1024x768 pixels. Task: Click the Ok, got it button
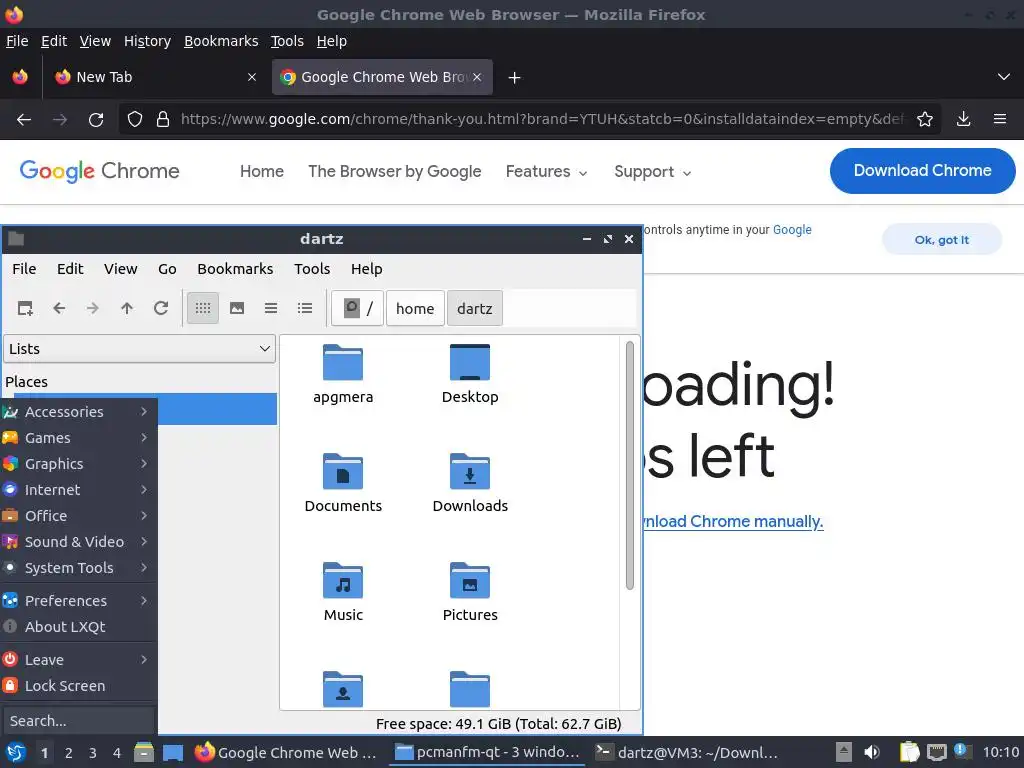click(942, 240)
